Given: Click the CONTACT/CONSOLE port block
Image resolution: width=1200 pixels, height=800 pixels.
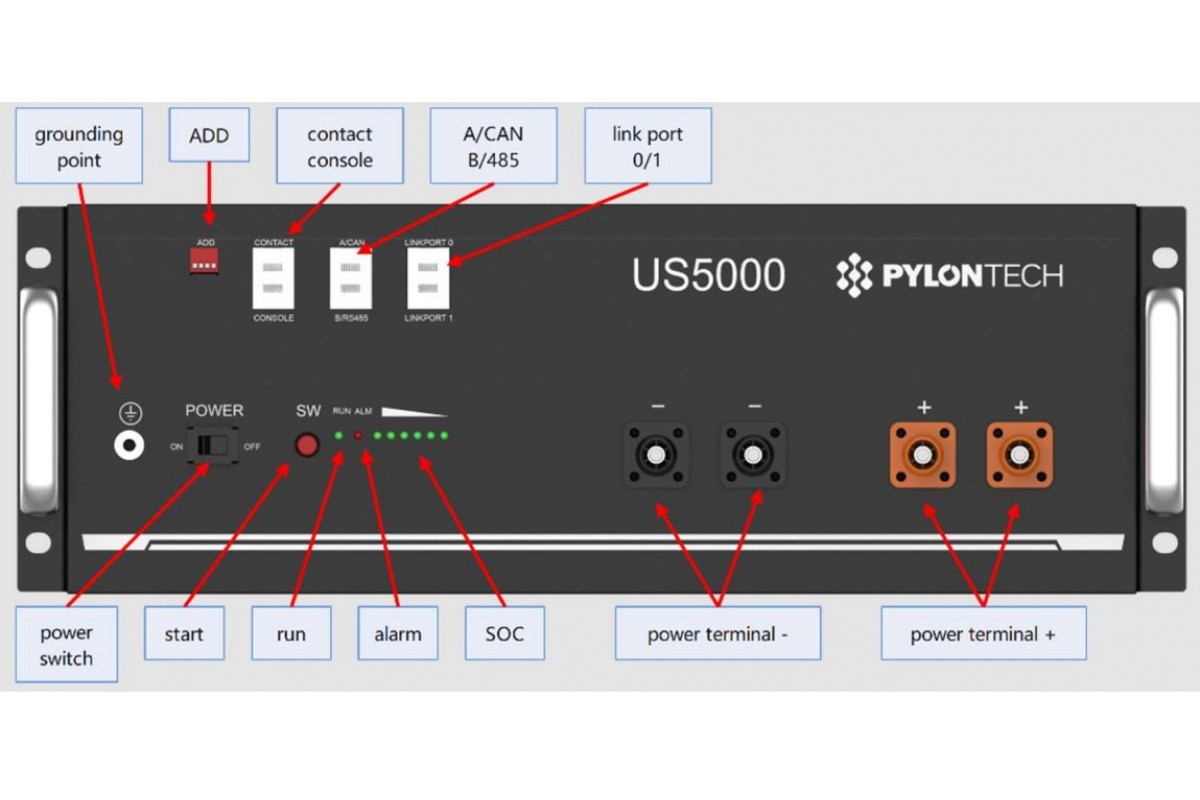Looking at the screenshot, I should tap(273, 279).
